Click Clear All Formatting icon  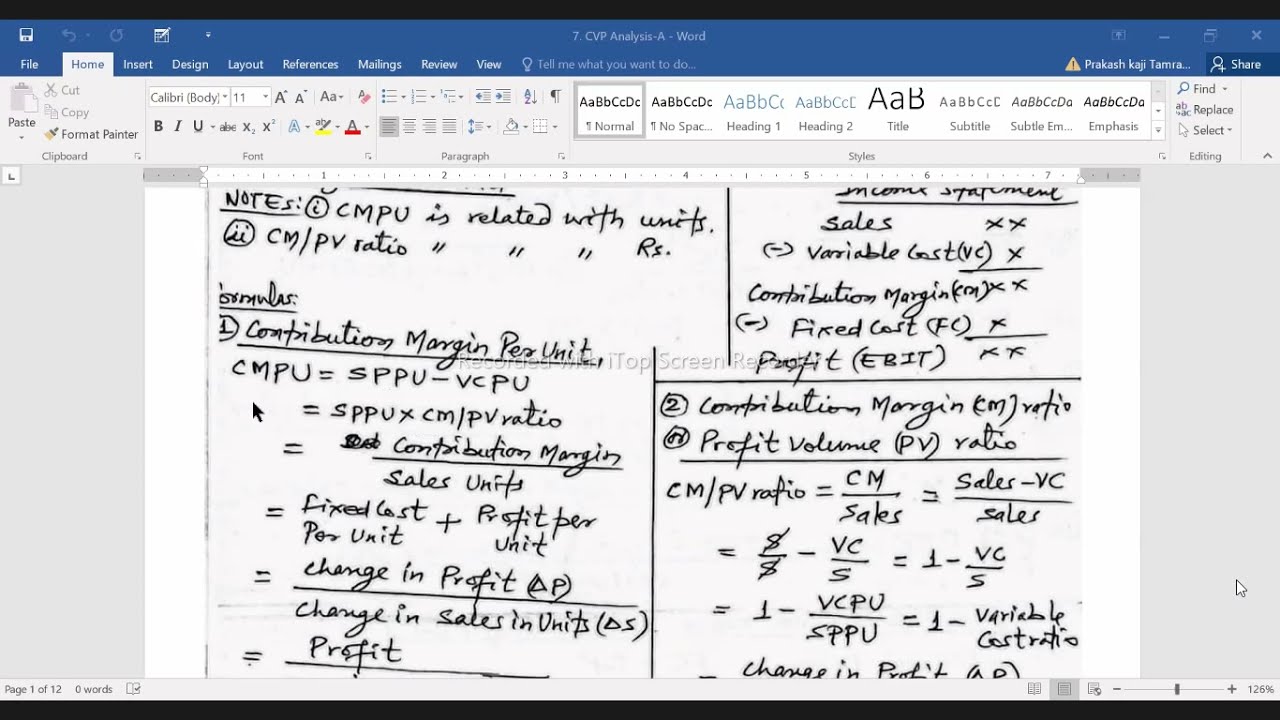pyautogui.click(x=364, y=97)
